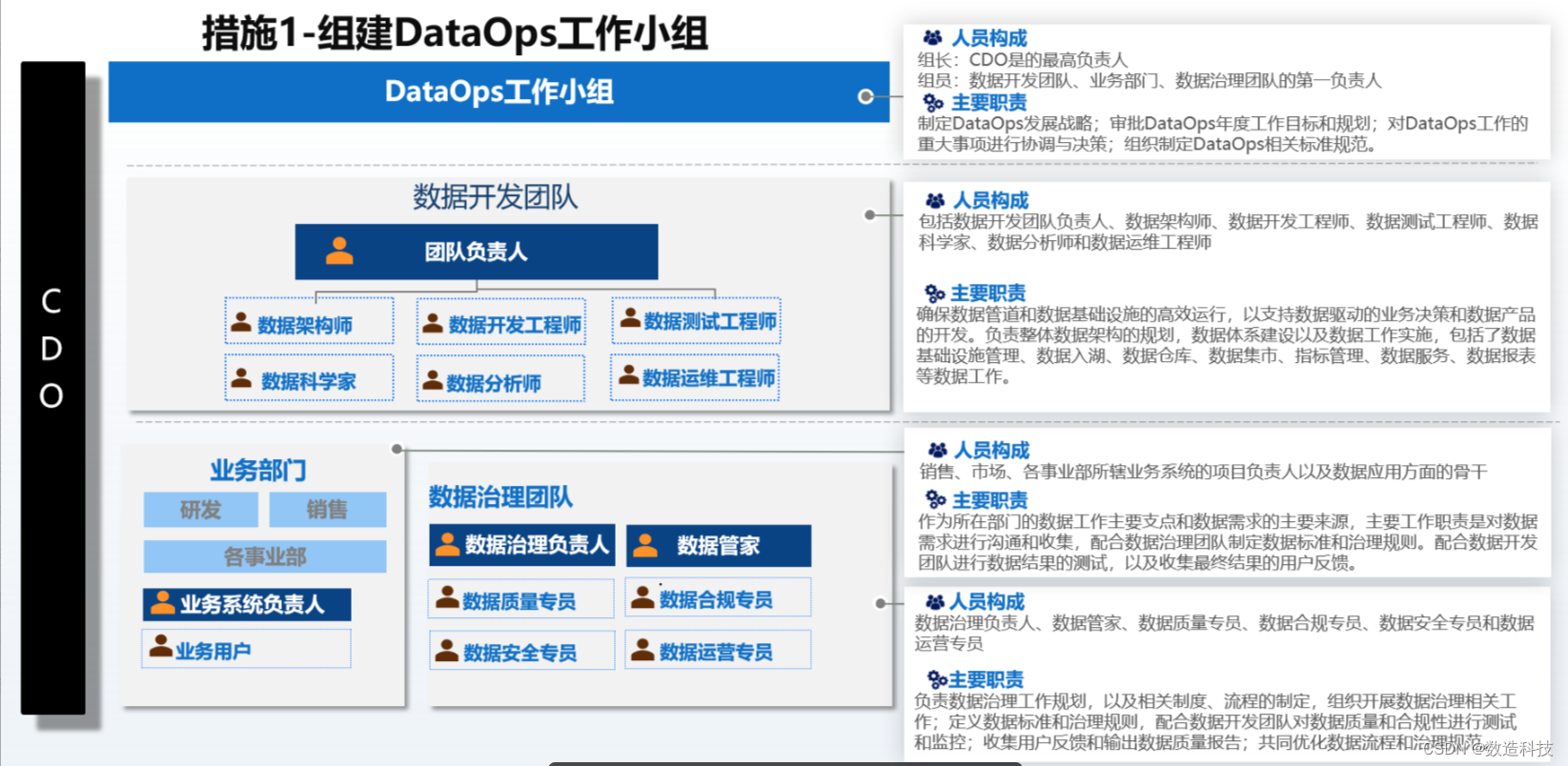Click the black CDO vertical bar
The height and width of the screenshot is (766, 1568).
52,387
